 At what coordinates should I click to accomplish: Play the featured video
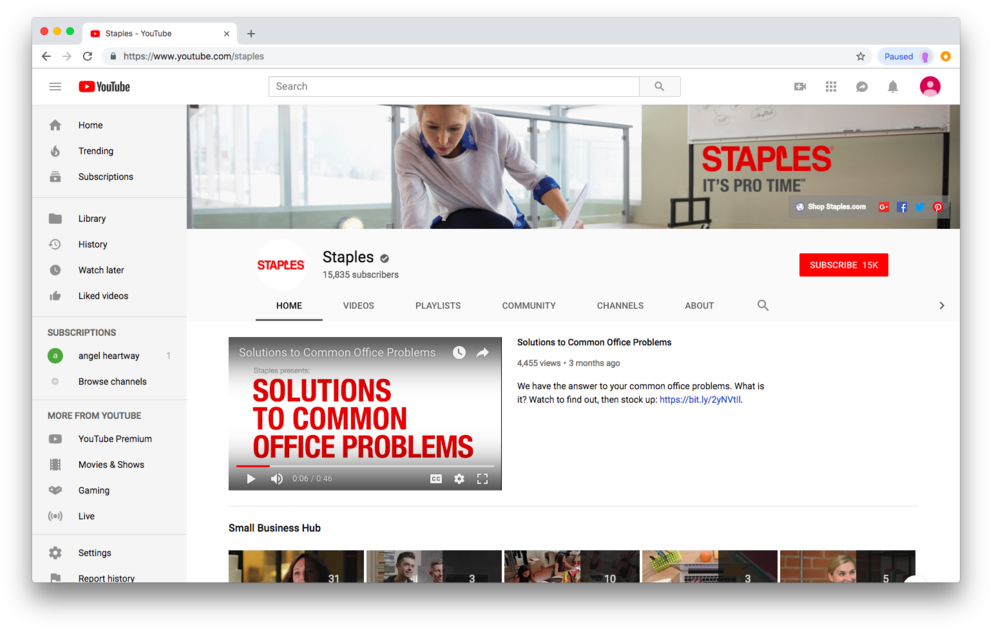pos(251,478)
